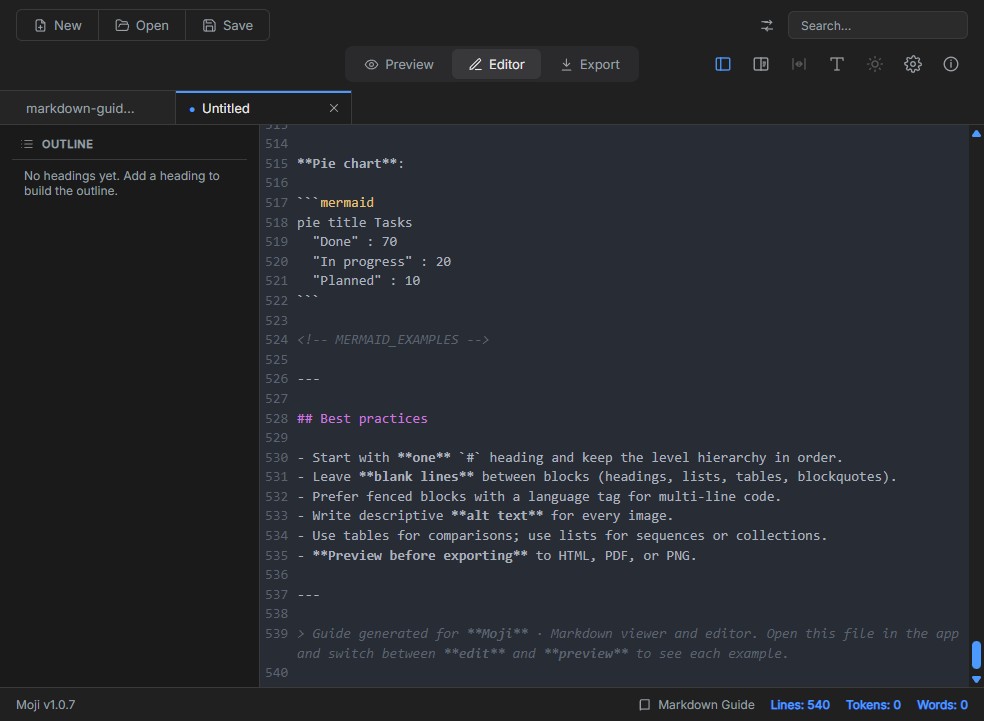
Task: Switch to Editor mode
Action: tap(496, 64)
